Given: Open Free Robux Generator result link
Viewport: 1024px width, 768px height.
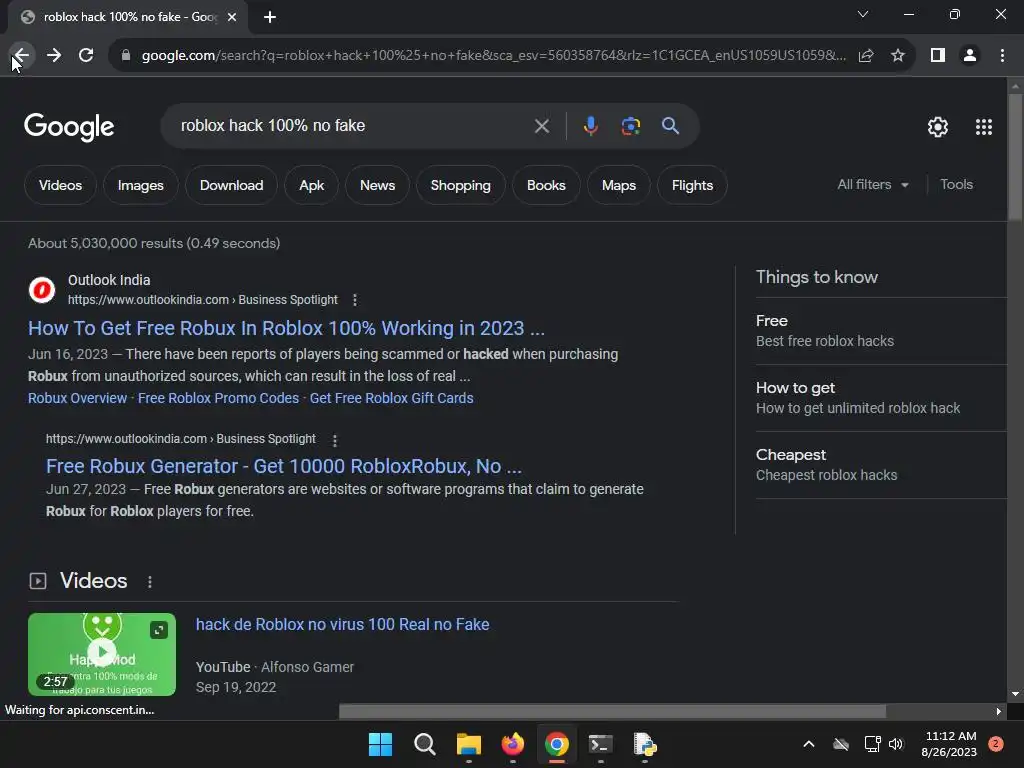Looking at the screenshot, I should [x=283, y=466].
